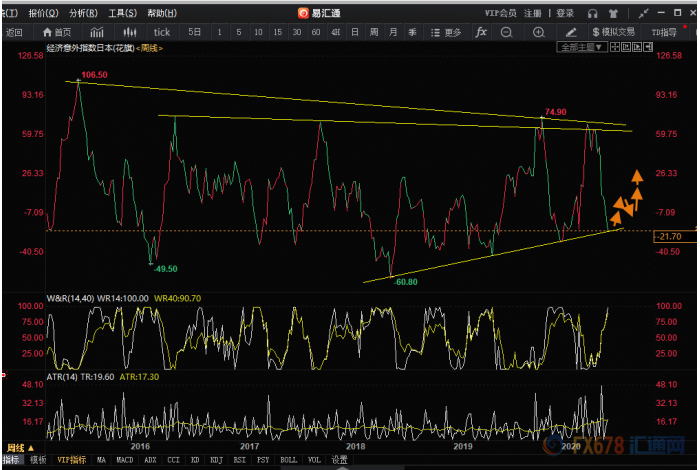Toggle the 5日 period view

tap(195, 32)
